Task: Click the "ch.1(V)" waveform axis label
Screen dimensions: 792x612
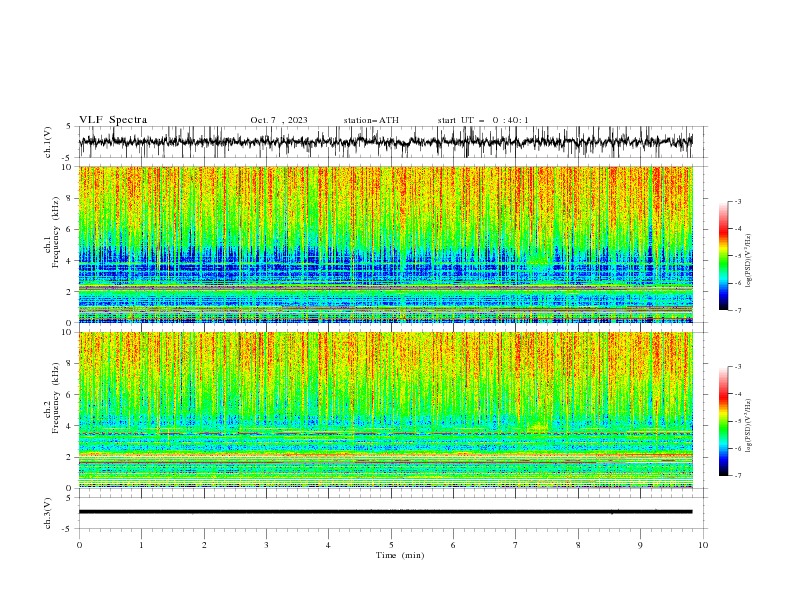Action: pyautogui.click(x=48, y=142)
